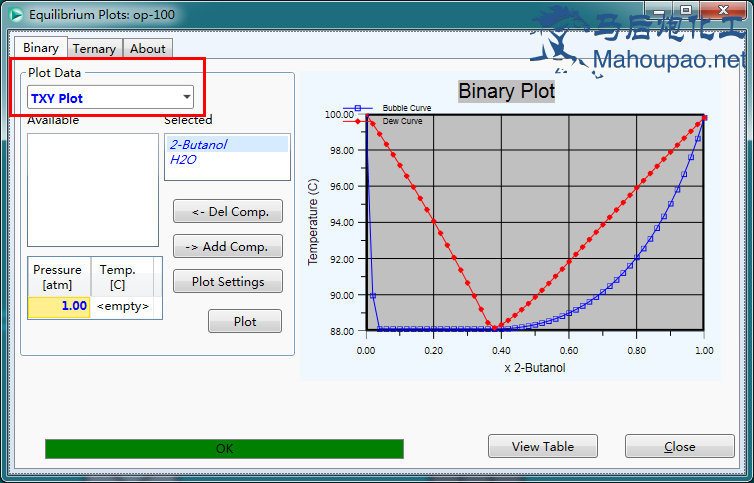Screen dimensions: 754x483
Task: Click the Binary Plot chart title
Action: tap(506, 92)
